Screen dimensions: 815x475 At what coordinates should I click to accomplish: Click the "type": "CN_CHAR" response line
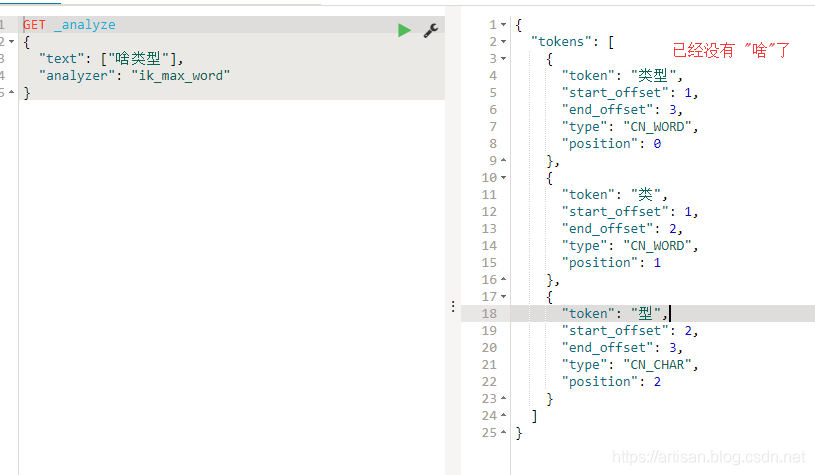click(629, 365)
